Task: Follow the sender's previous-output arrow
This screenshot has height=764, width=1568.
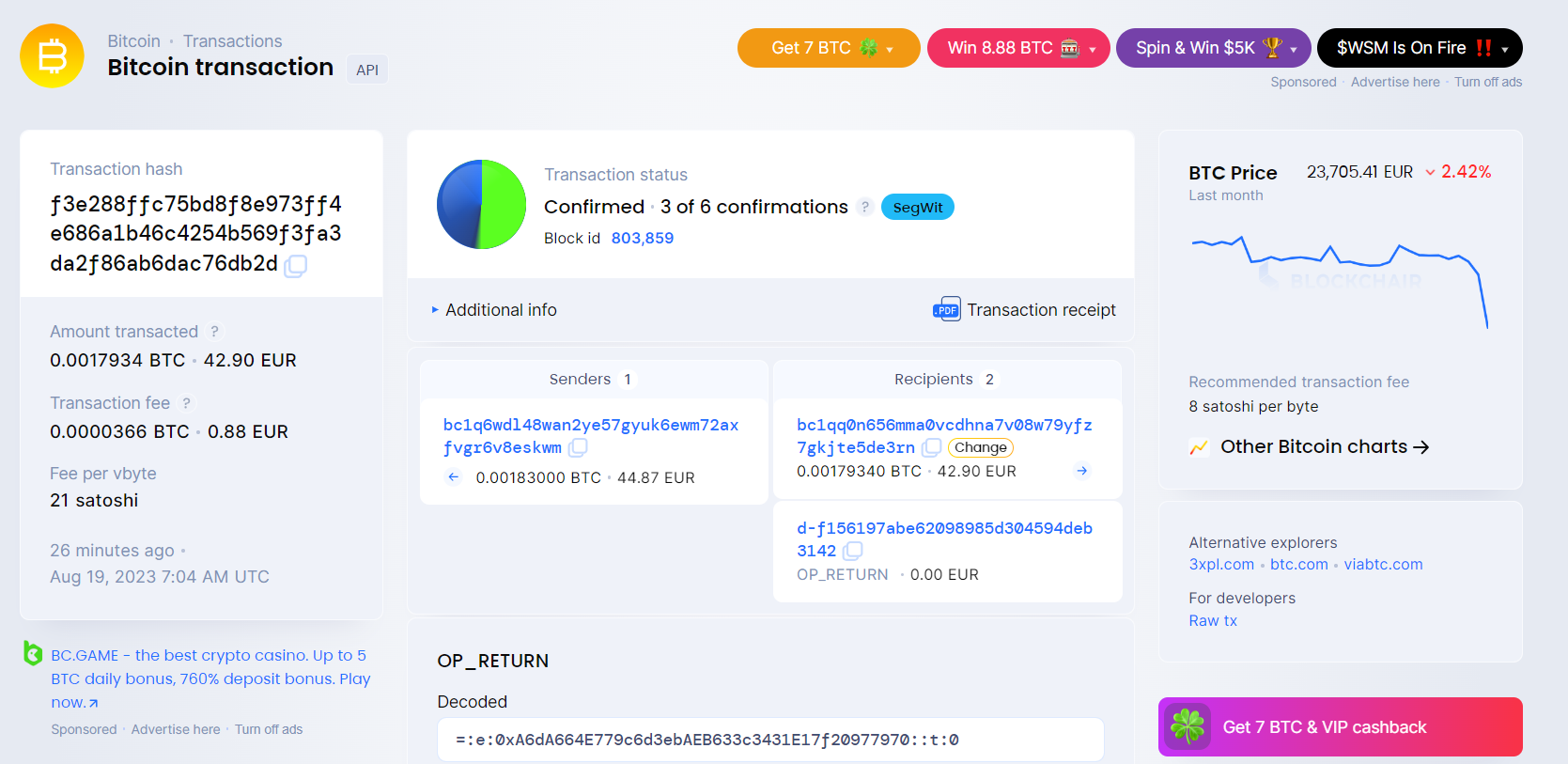Action: 453,477
